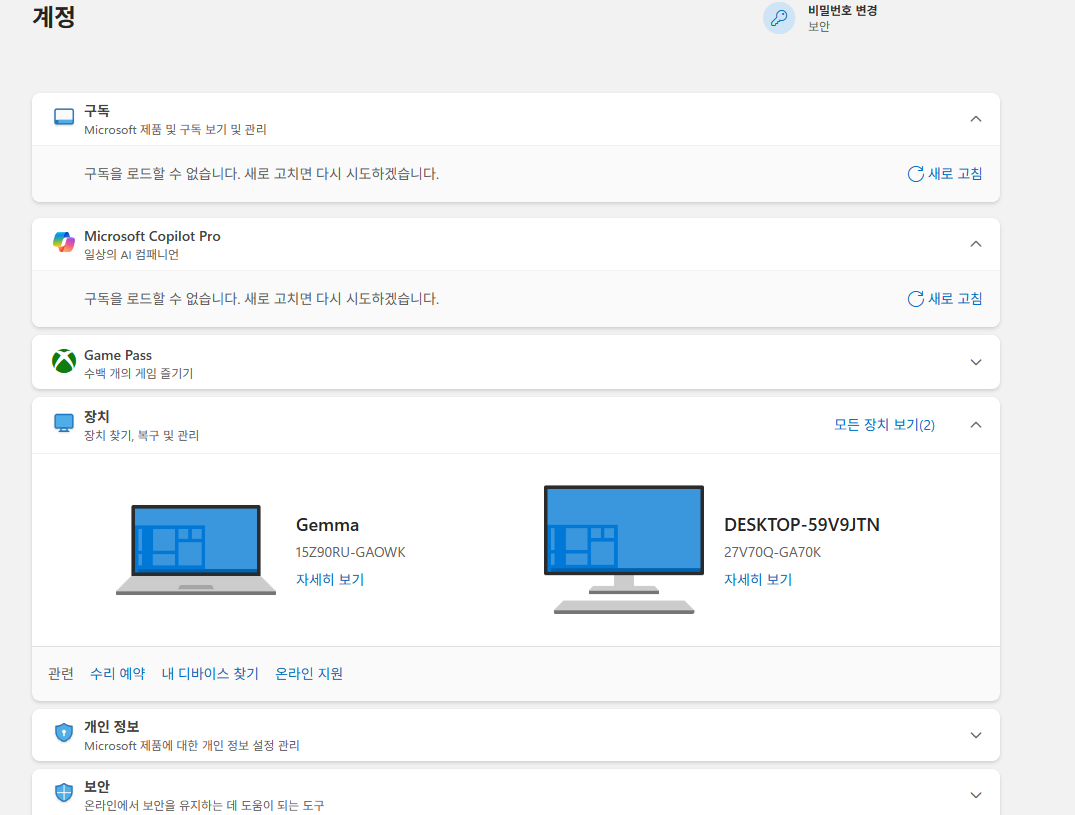Click the Microsoft Copilot Pro title
Viewport: 1075px width, 815px height.
point(152,236)
